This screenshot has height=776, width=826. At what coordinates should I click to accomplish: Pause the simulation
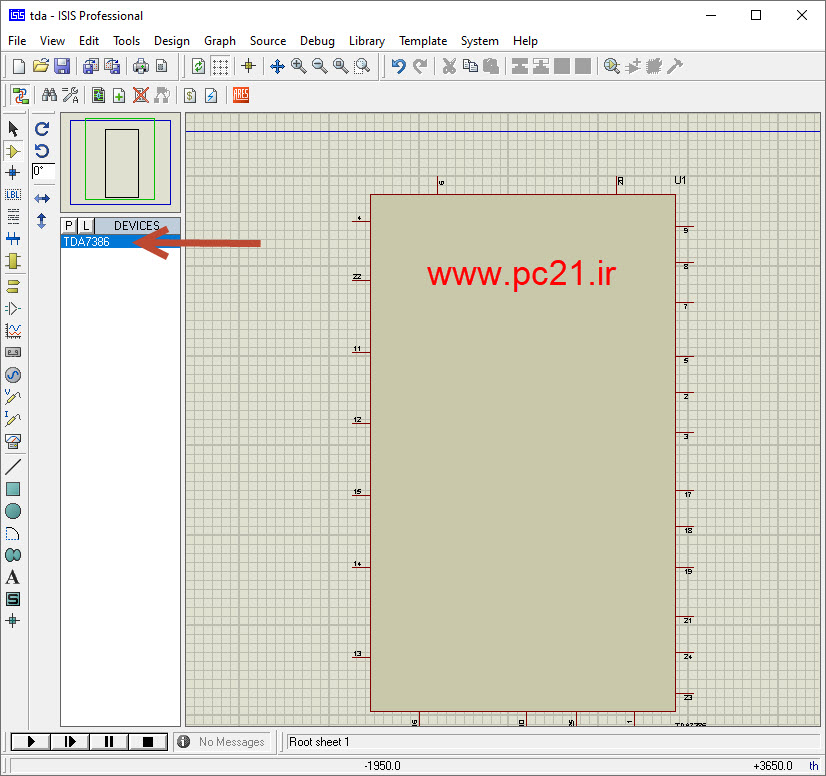point(109,742)
